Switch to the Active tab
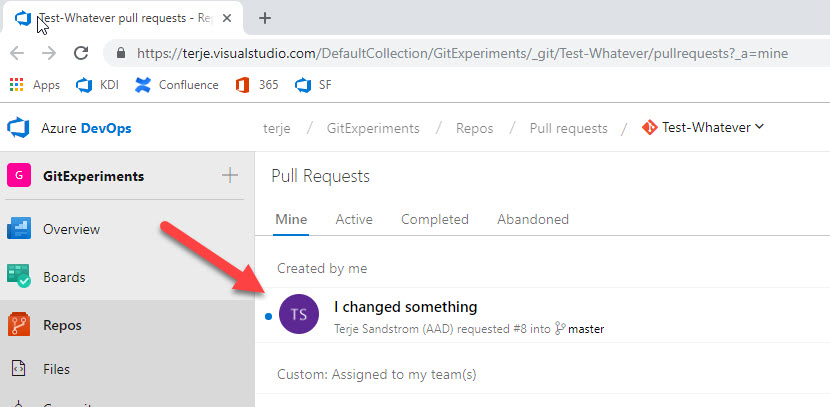 (354, 219)
